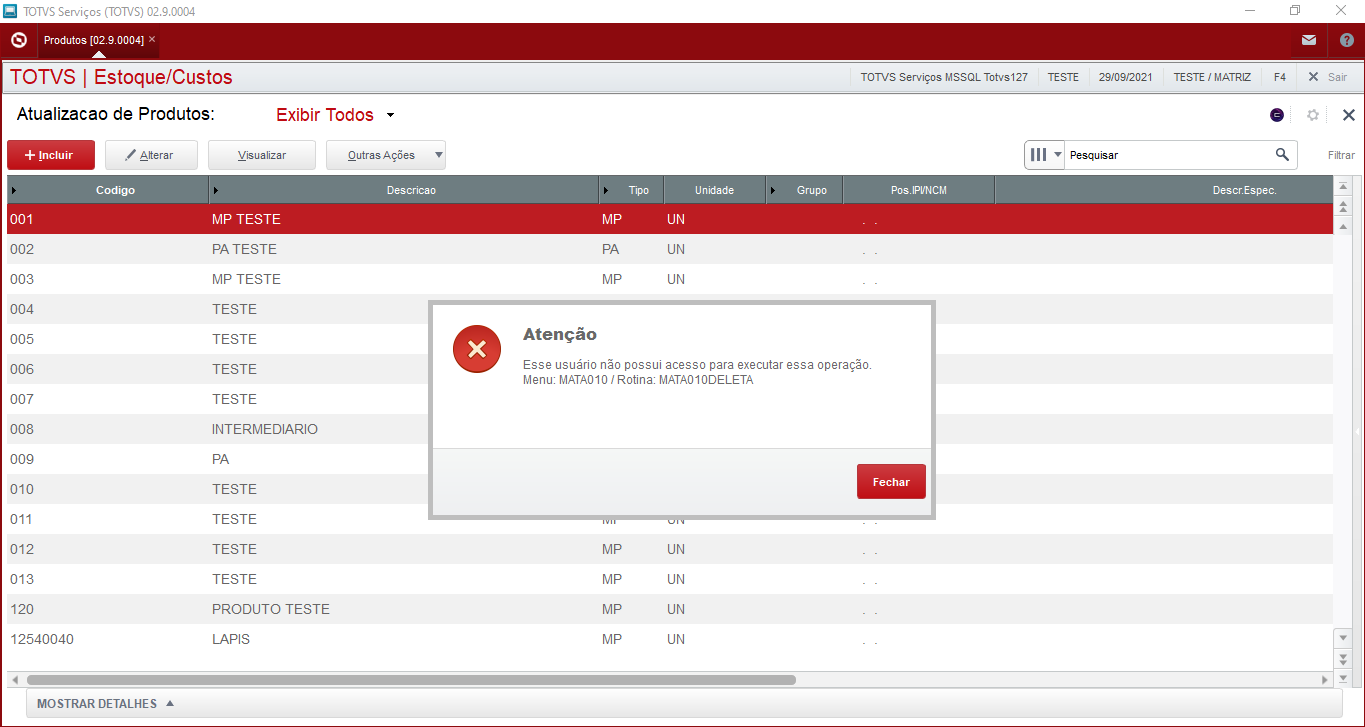The height and width of the screenshot is (727, 1365).
Task: Select product row 002 PA TESTE
Action: [x=669, y=249]
